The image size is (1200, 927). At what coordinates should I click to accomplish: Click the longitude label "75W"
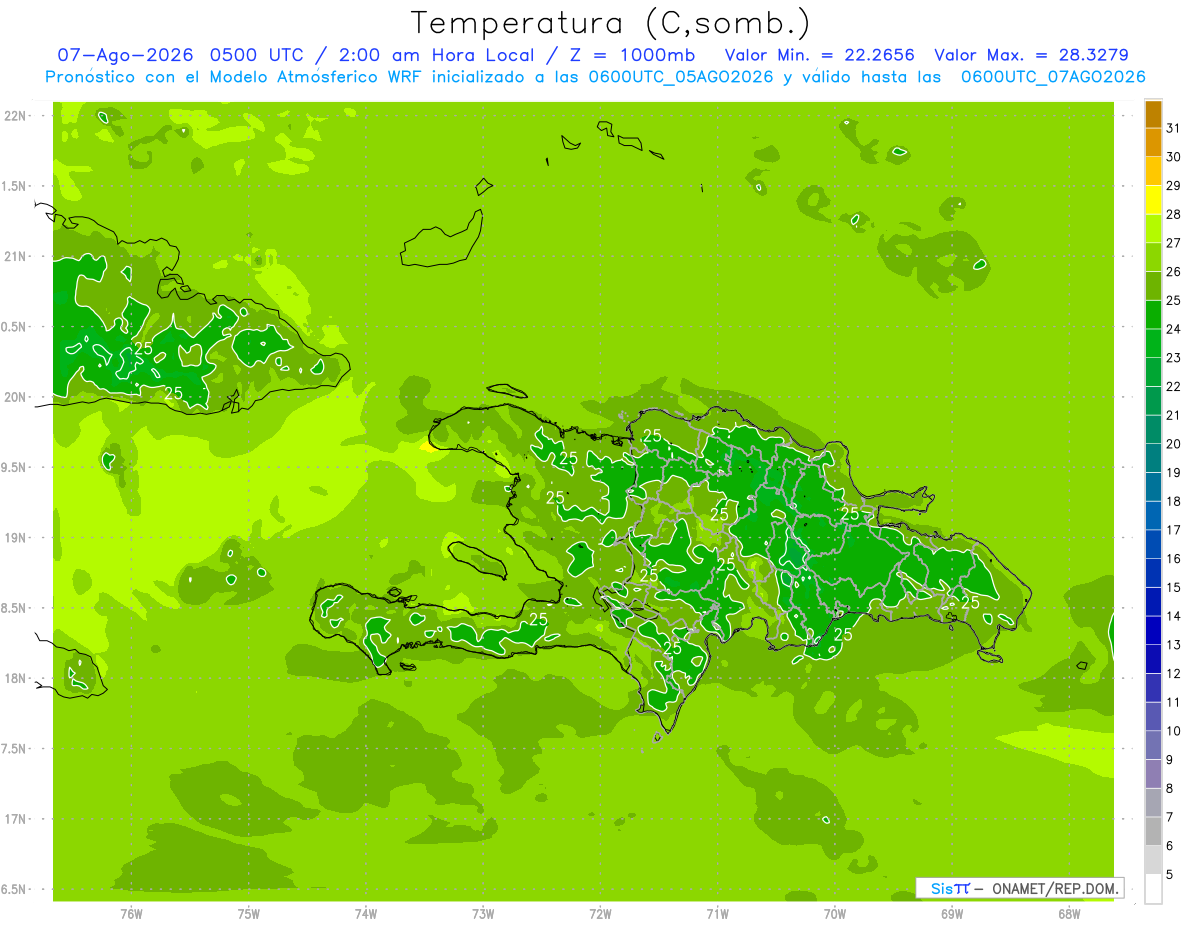[248, 914]
